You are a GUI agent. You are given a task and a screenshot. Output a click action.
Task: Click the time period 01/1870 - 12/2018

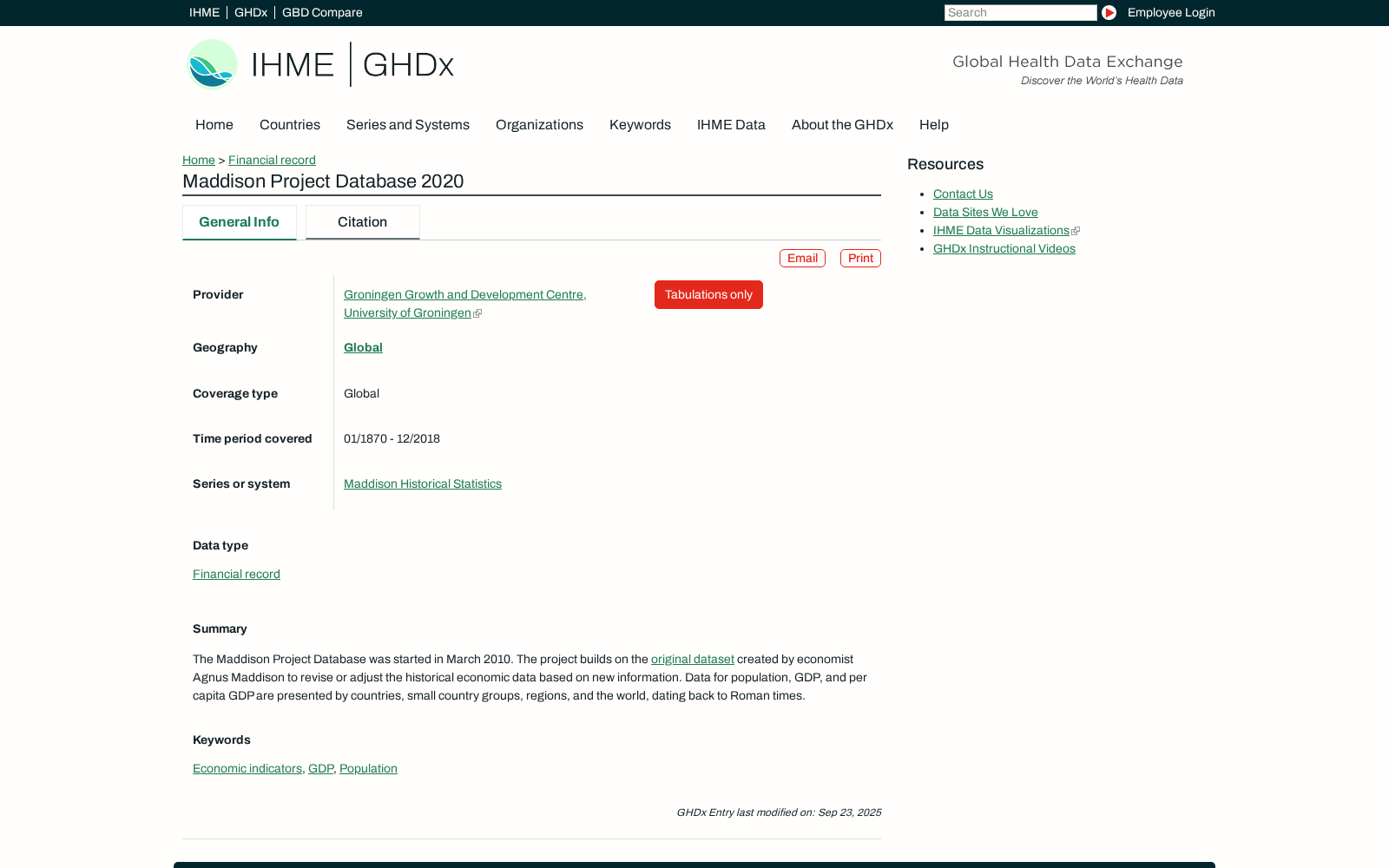392,438
